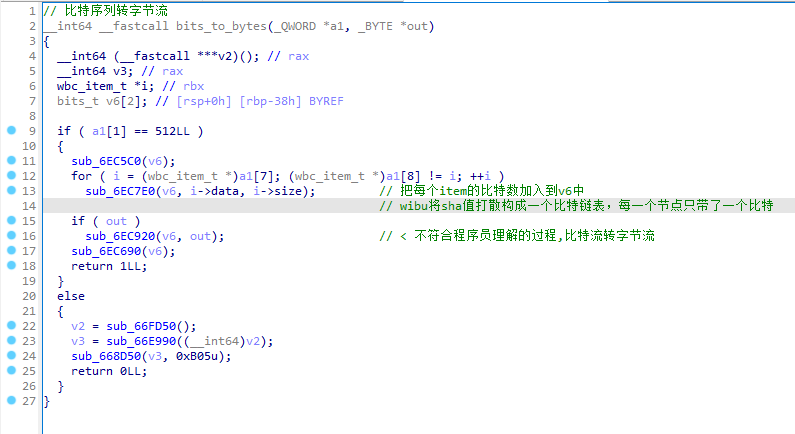This screenshot has width=795, height=434.
Task: Toggle breakpoint dot beside sub_6EC920 call
Action: 11,235
